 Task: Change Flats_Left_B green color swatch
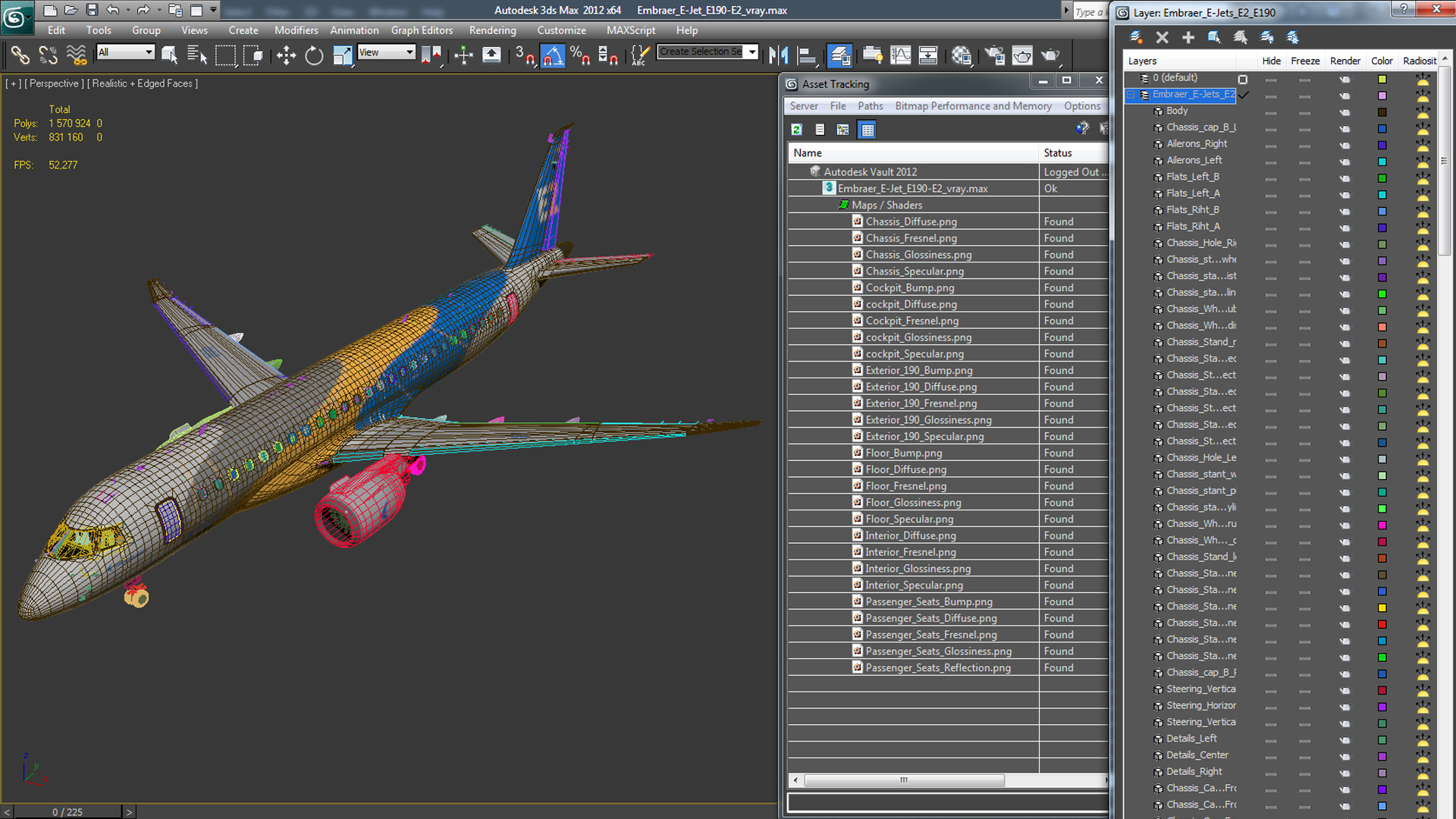(x=1382, y=178)
